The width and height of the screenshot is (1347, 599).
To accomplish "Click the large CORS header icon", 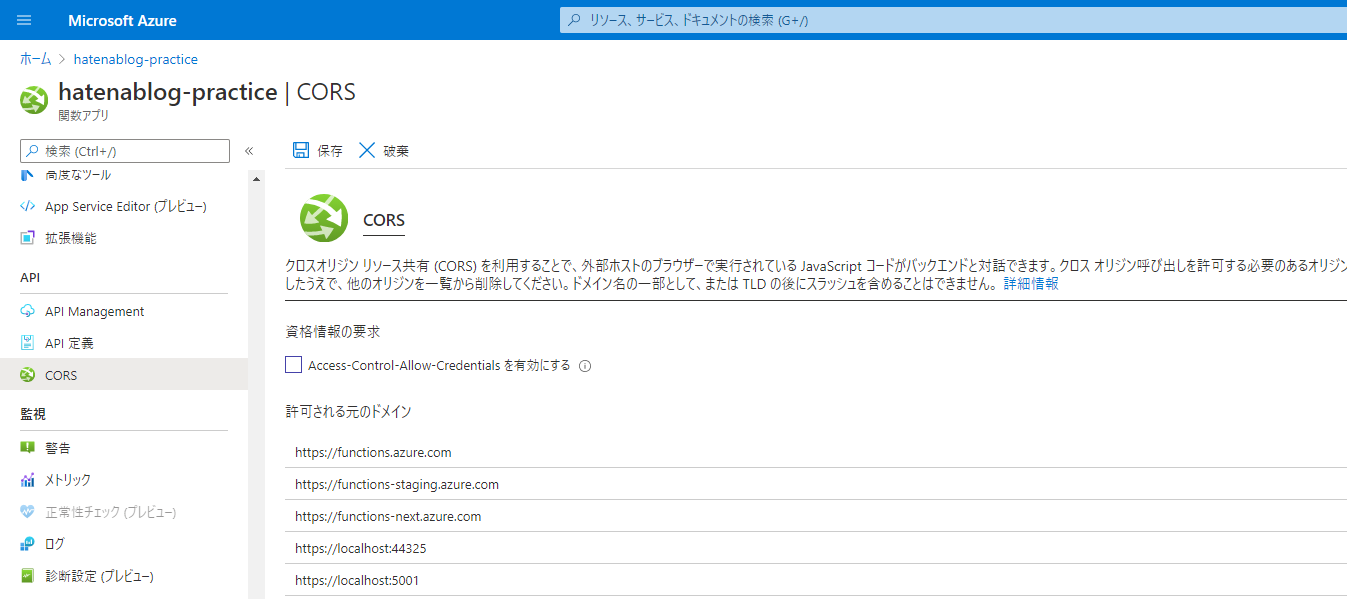I will click(323, 218).
